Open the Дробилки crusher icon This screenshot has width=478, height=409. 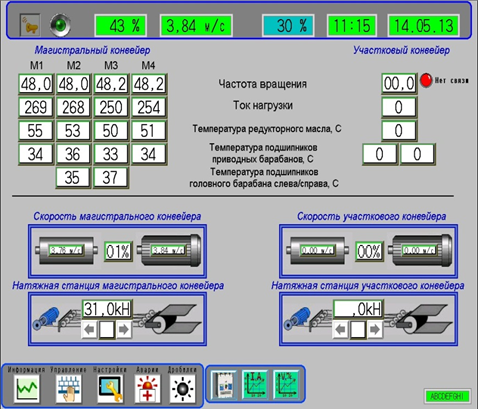click(182, 388)
